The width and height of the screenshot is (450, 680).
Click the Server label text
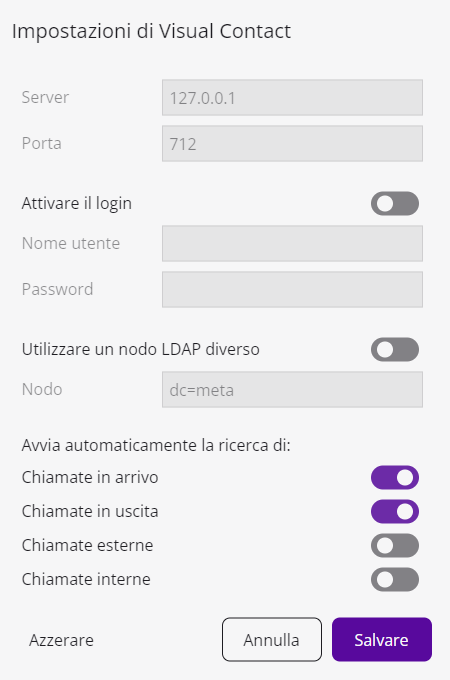45,97
